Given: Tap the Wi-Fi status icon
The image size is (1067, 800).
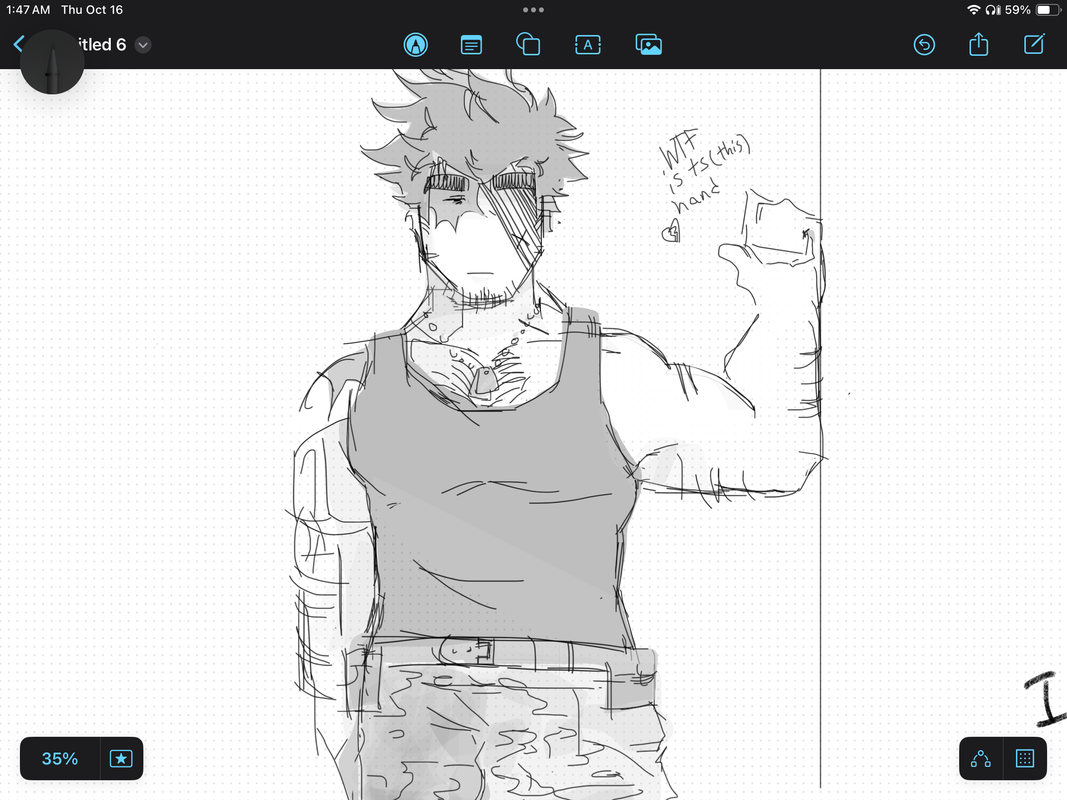Looking at the screenshot, I should coord(974,10).
